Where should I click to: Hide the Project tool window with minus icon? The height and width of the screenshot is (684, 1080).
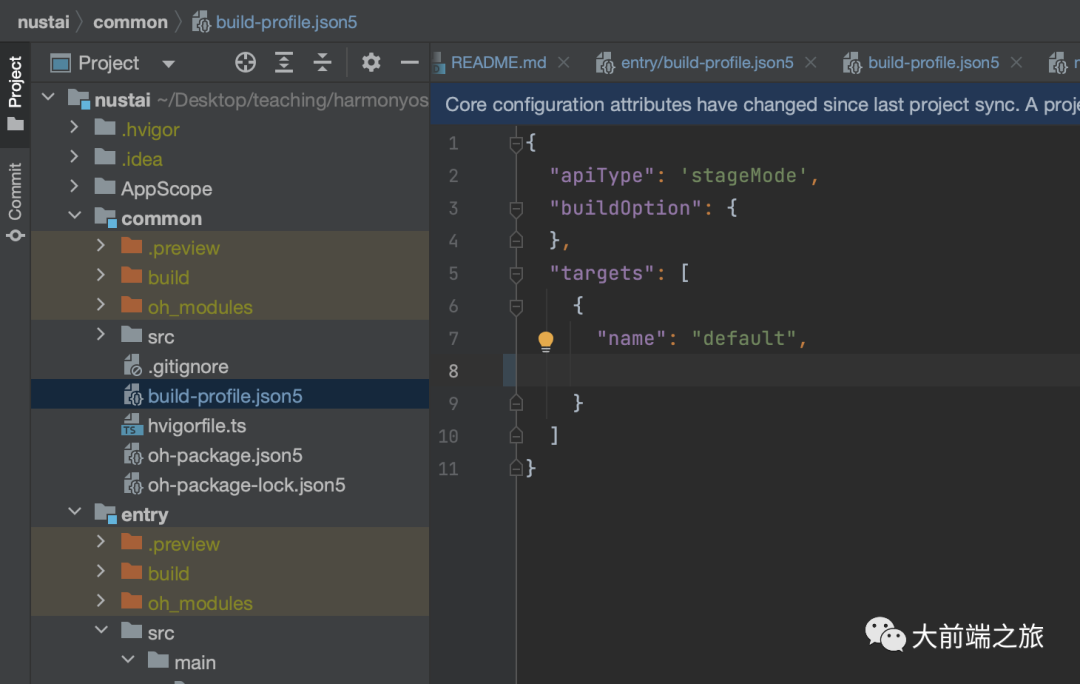coord(409,63)
